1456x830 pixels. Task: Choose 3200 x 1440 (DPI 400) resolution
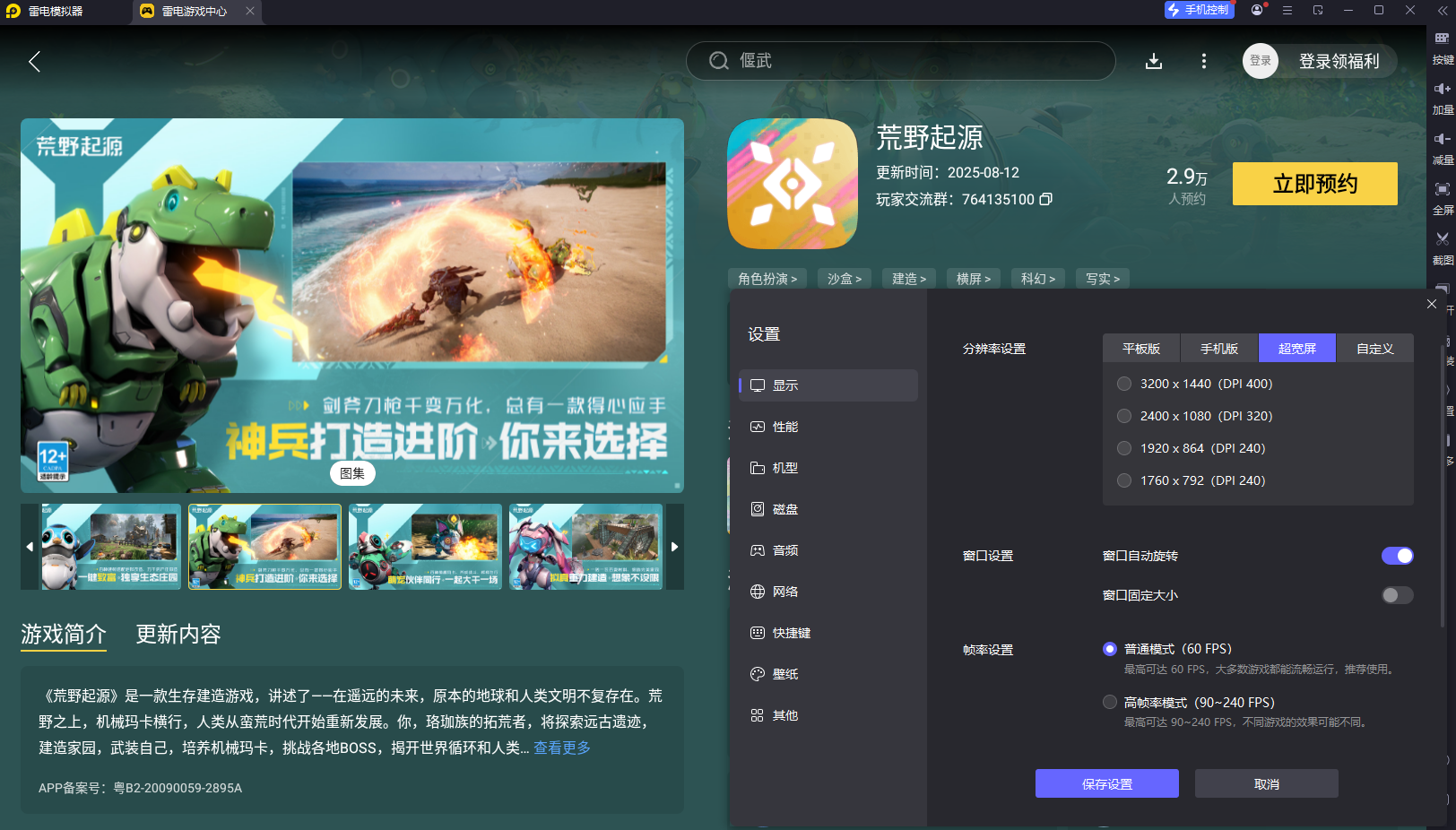(1124, 384)
